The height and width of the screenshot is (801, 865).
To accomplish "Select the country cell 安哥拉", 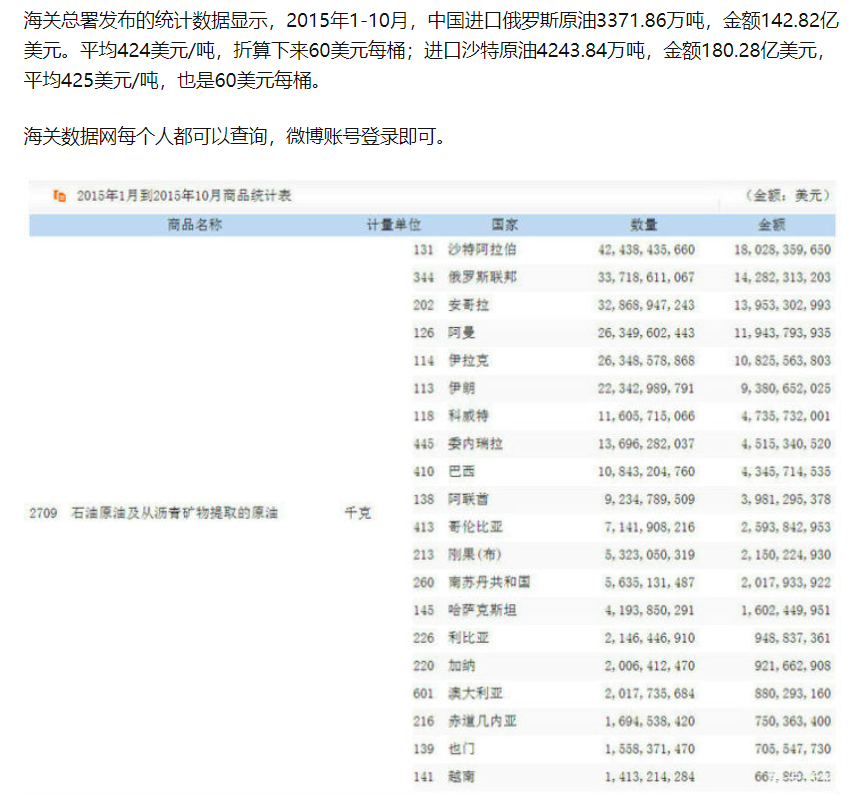I will [468, 305].
